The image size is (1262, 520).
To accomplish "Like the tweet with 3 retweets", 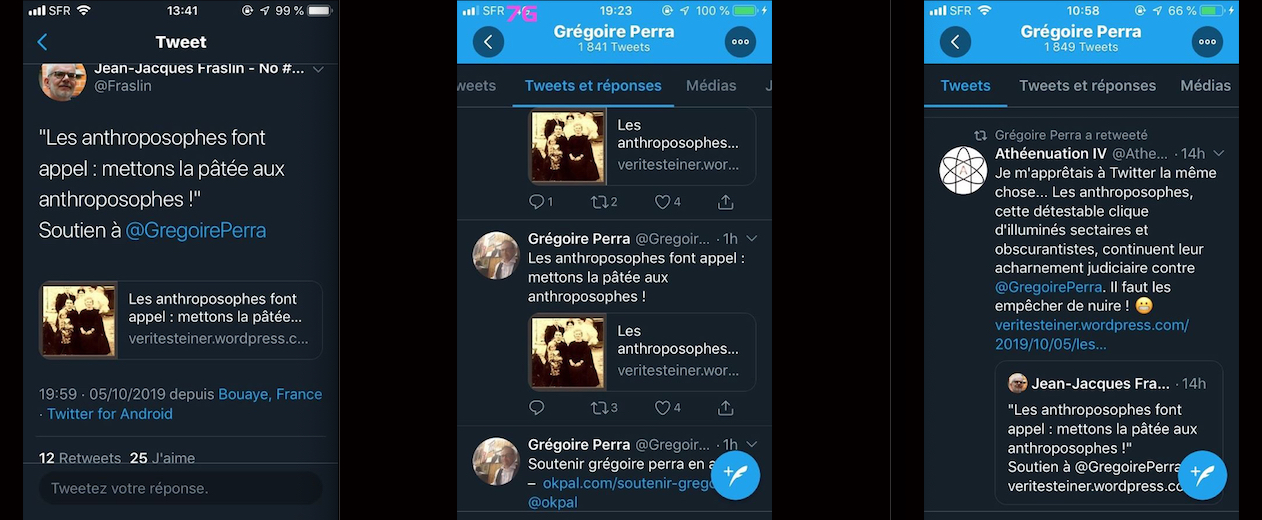I will (x=667, y=407).
